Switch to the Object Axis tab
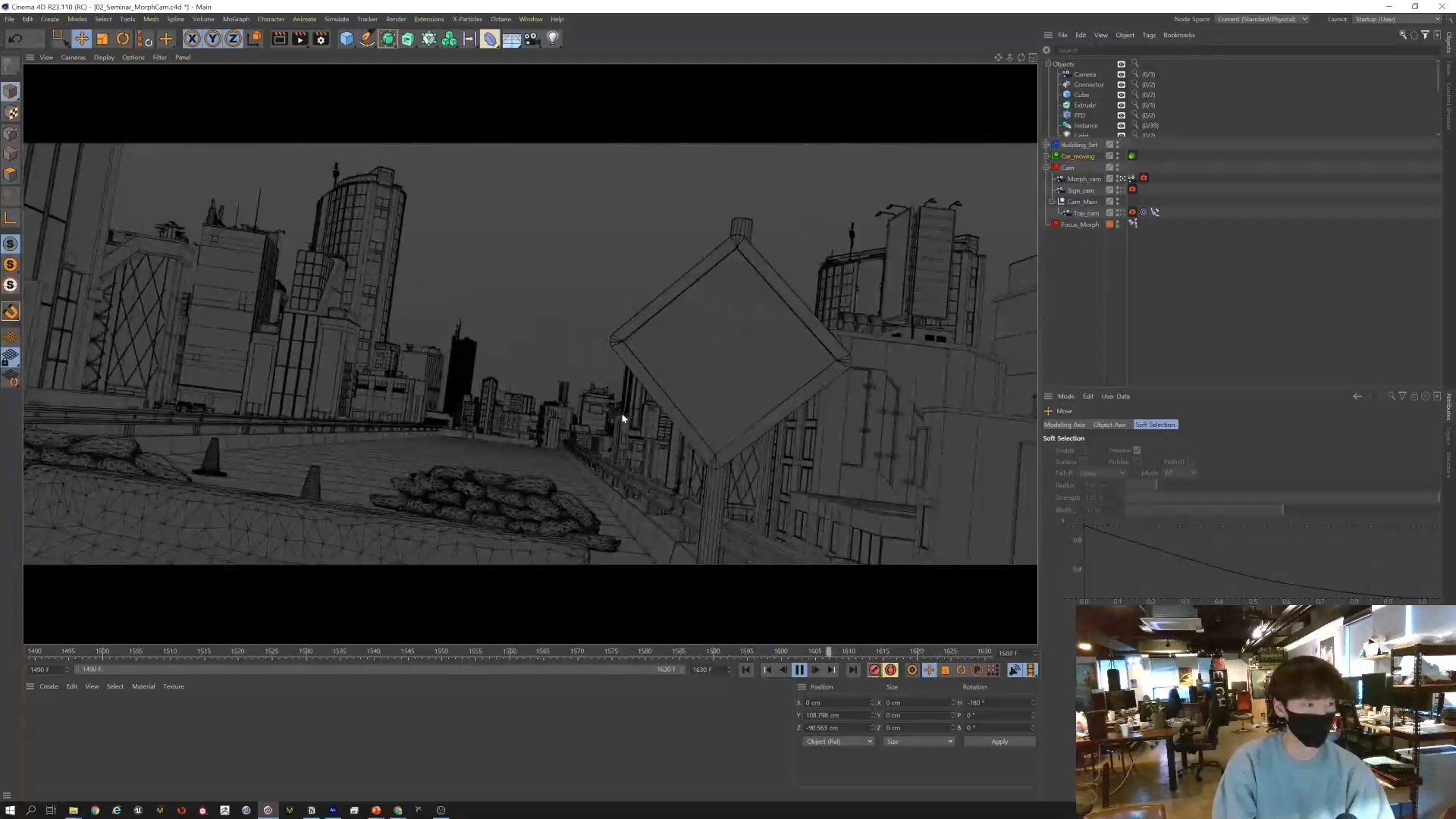Image resolution: width=1456 pixels, height=819 pixels. [1109, 425]
